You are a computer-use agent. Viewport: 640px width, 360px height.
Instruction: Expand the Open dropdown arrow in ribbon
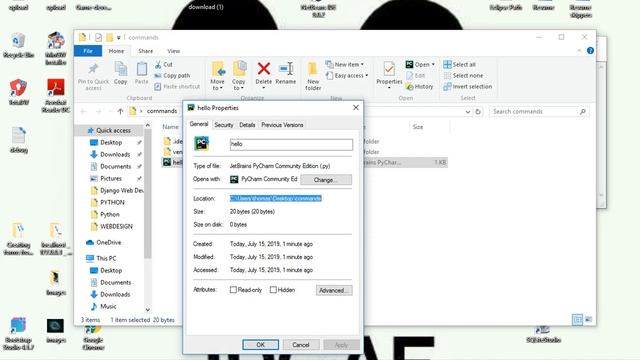pos(433,64)
